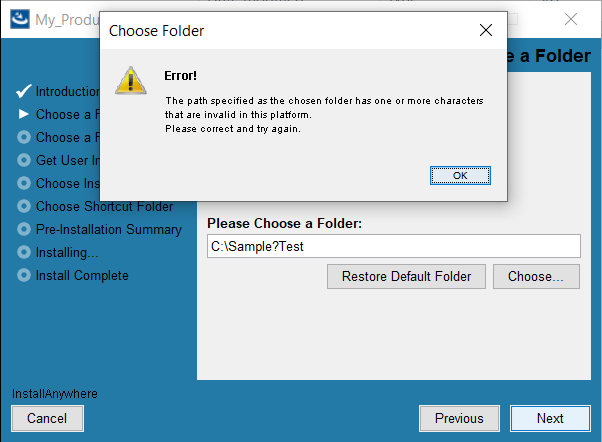
Task: Click the Get User Input step bullet
Action: click(x=24, y=160)
